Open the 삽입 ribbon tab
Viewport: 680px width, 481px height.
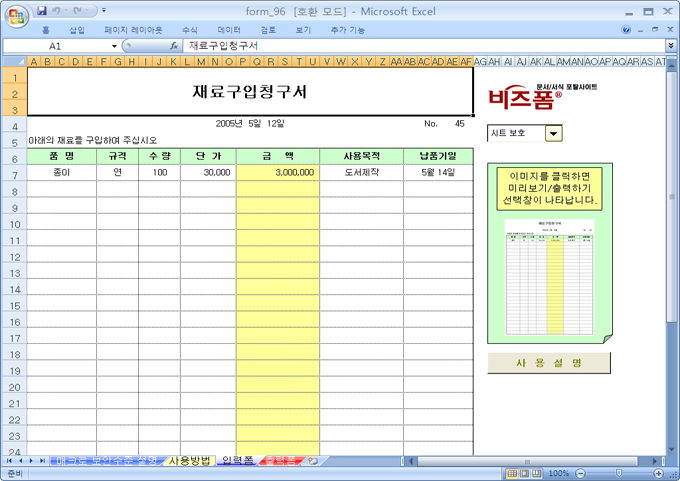[x=77, y=30]
